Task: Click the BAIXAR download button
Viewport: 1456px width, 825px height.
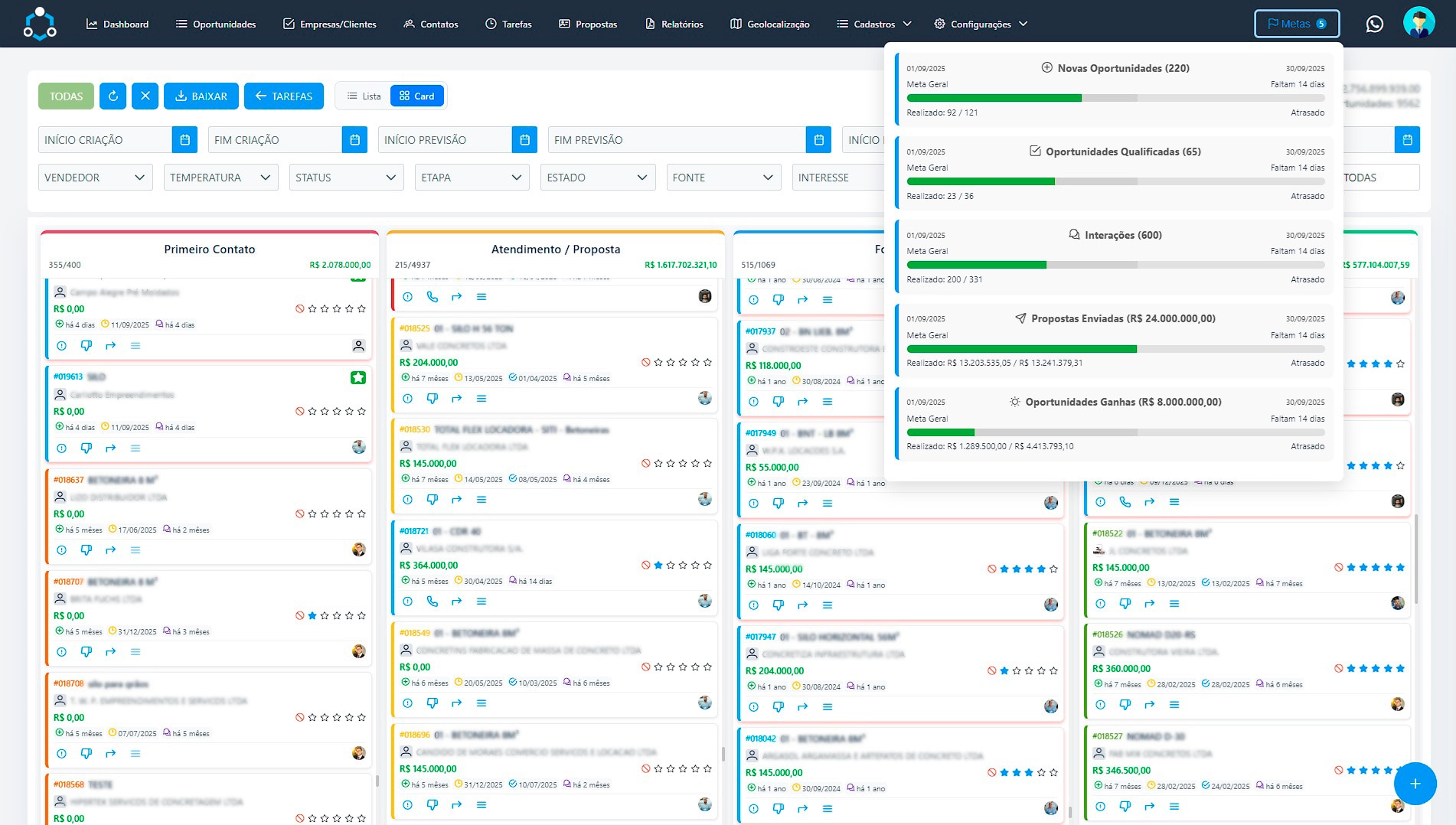Action: tap(201, 96)
